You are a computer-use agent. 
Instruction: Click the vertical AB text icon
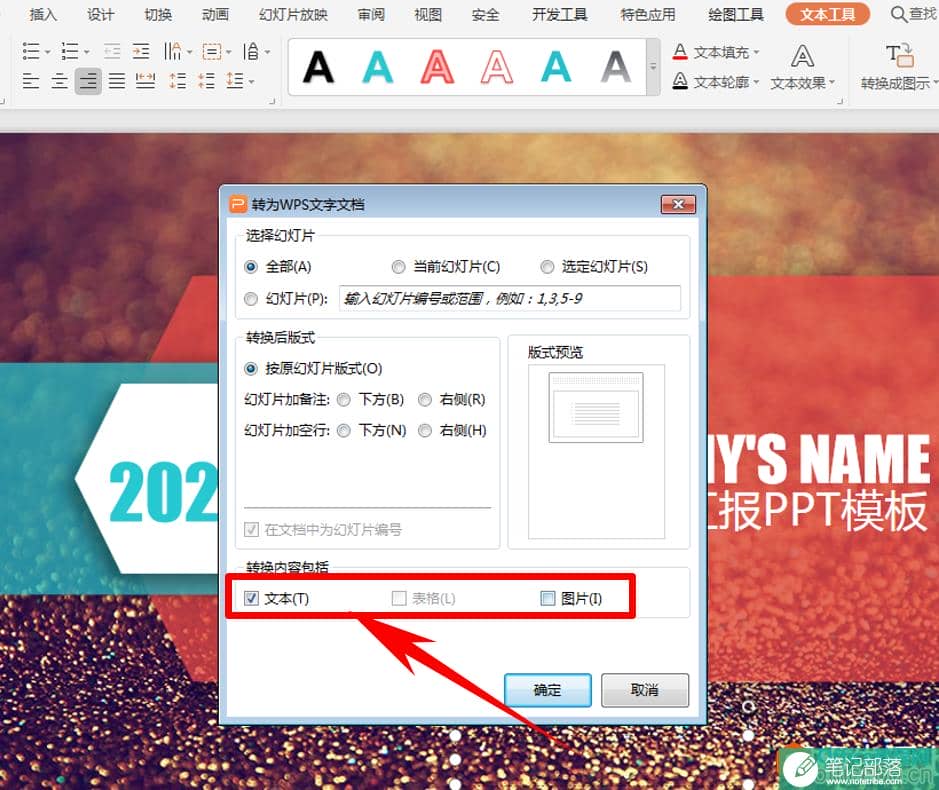point(251,52)
